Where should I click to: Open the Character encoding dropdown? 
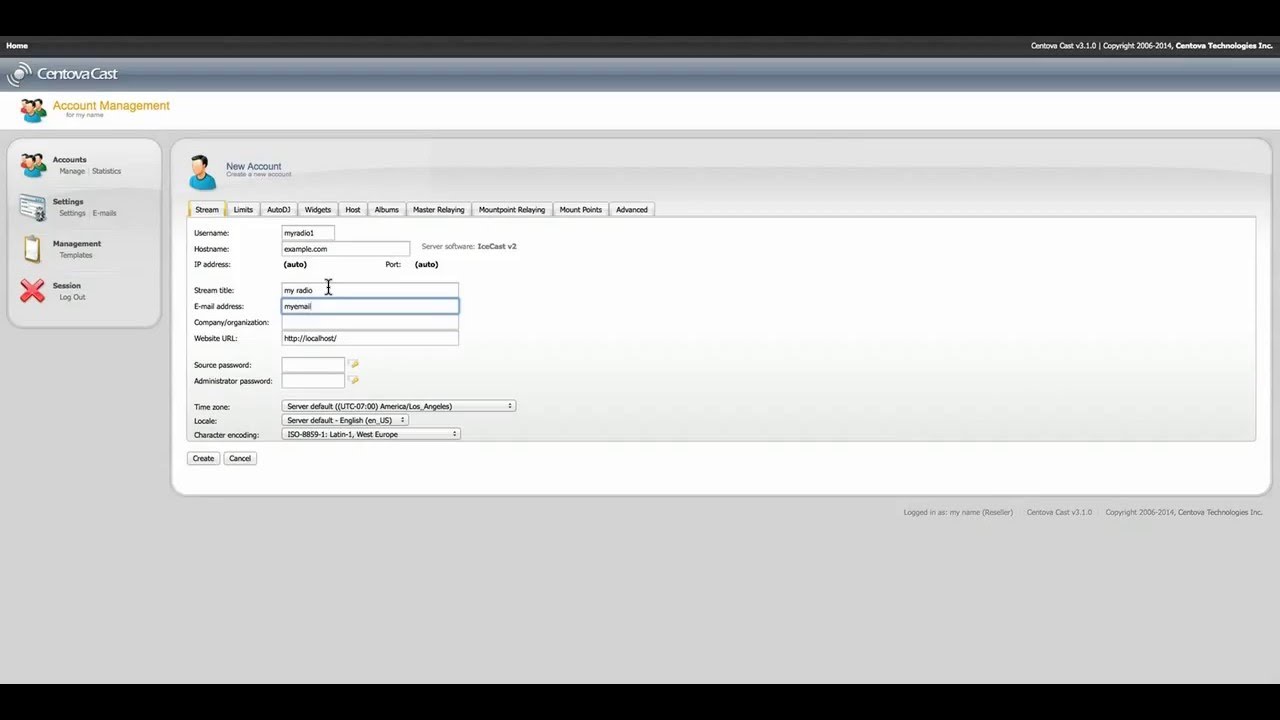tap(371, 434)
